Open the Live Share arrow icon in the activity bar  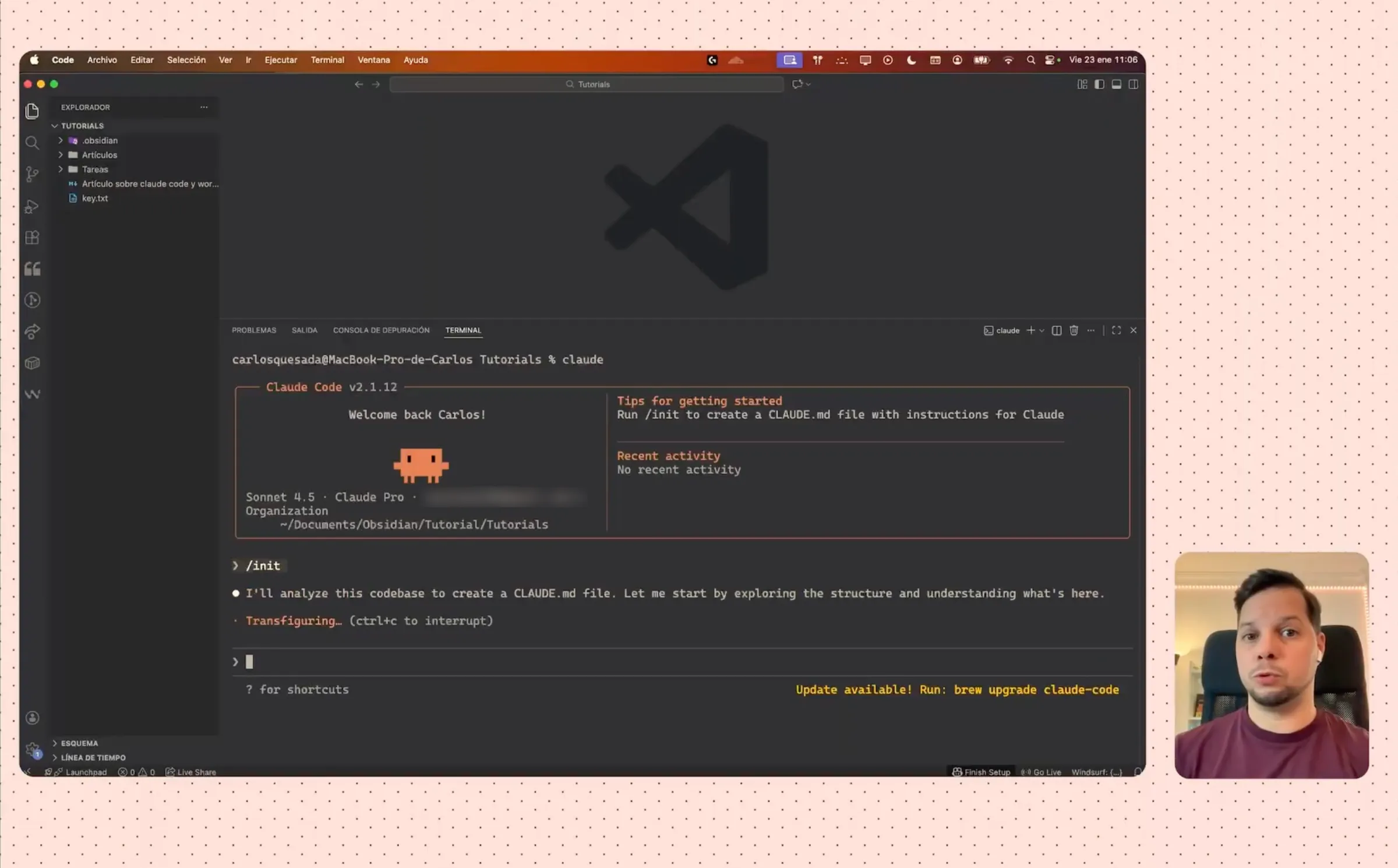click(x=33, y=331)
